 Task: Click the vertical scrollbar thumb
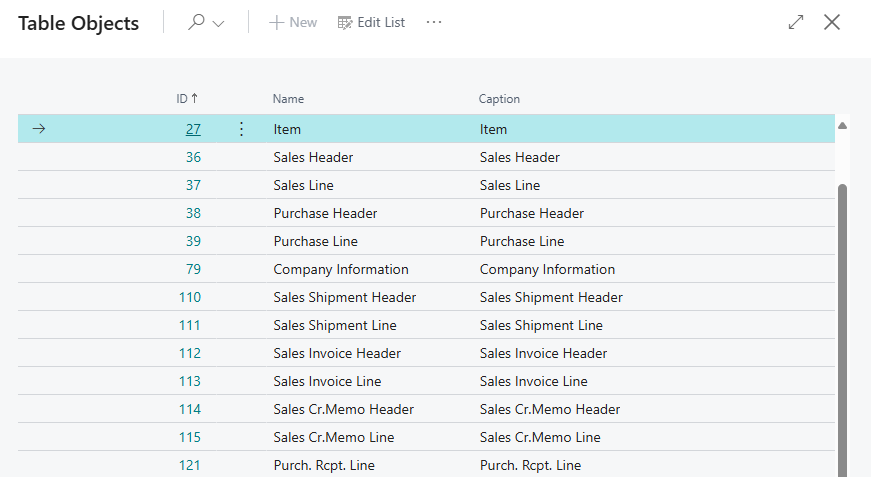click(842, 320)
